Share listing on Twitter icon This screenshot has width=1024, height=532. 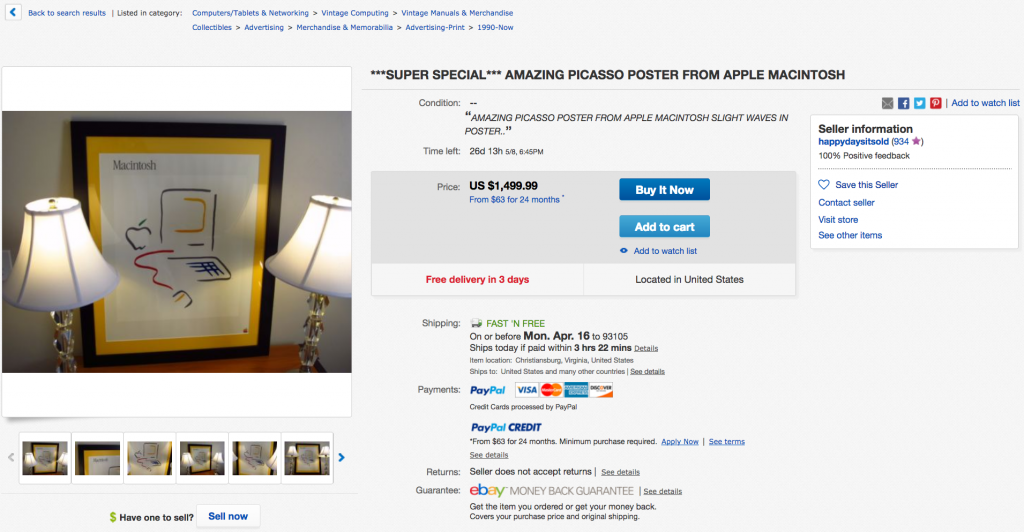[x=920, y=103]
